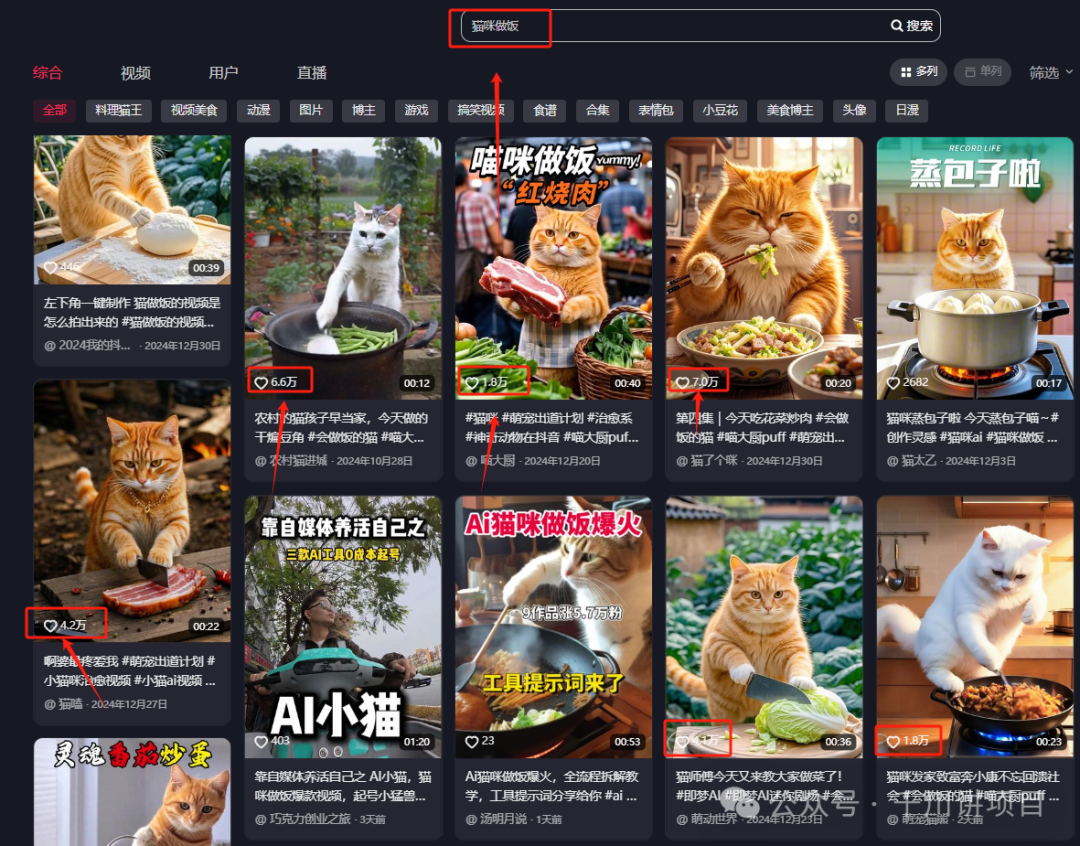Click heart icon showing 23 likes
The width and height of the screenshot is (1080, 846).
(x=472, y=741)
